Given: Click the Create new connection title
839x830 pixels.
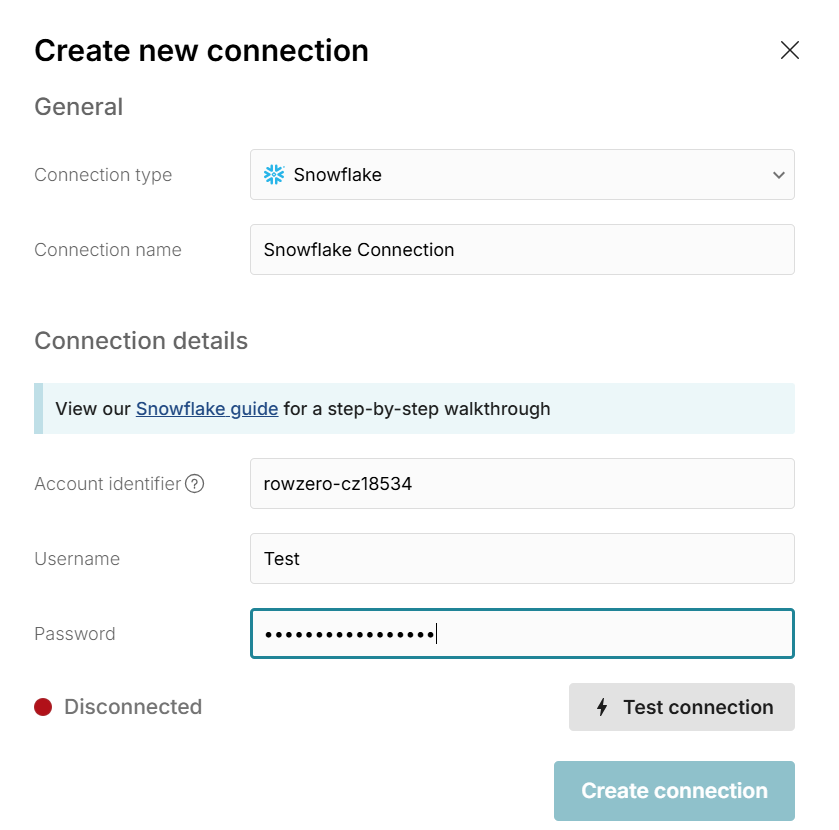Looking at the screenshot, I should 201,50.
